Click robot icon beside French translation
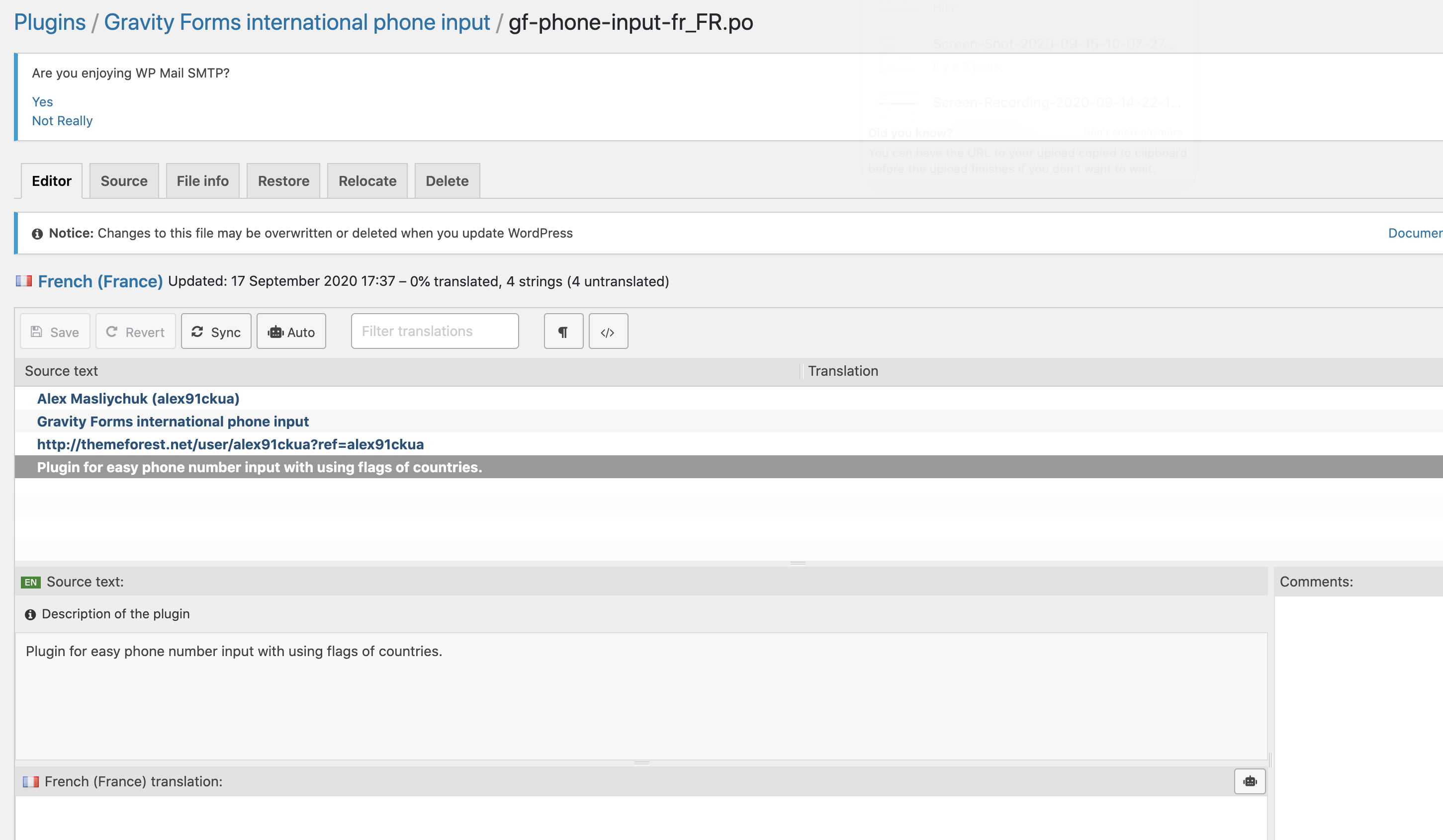The image size is (1443, 840). 1249,781
